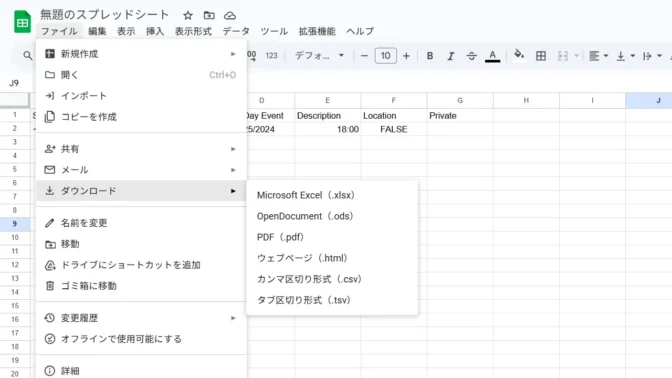Open the 編集 menu
Screen dimensions: 672x378
(97, 31)
